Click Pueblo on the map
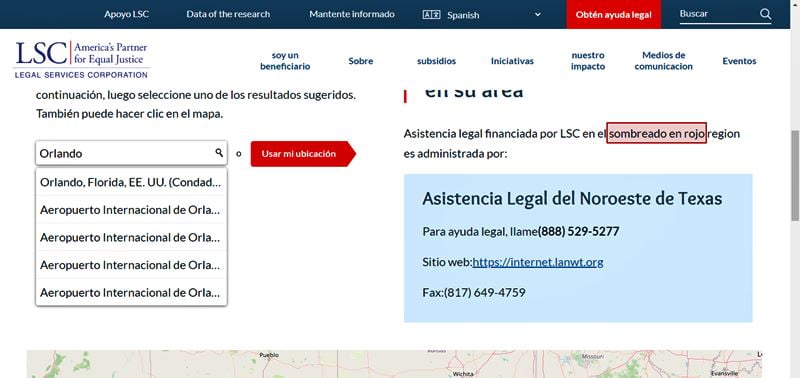Viewport: 800px width, 378px height. [269, 355]
